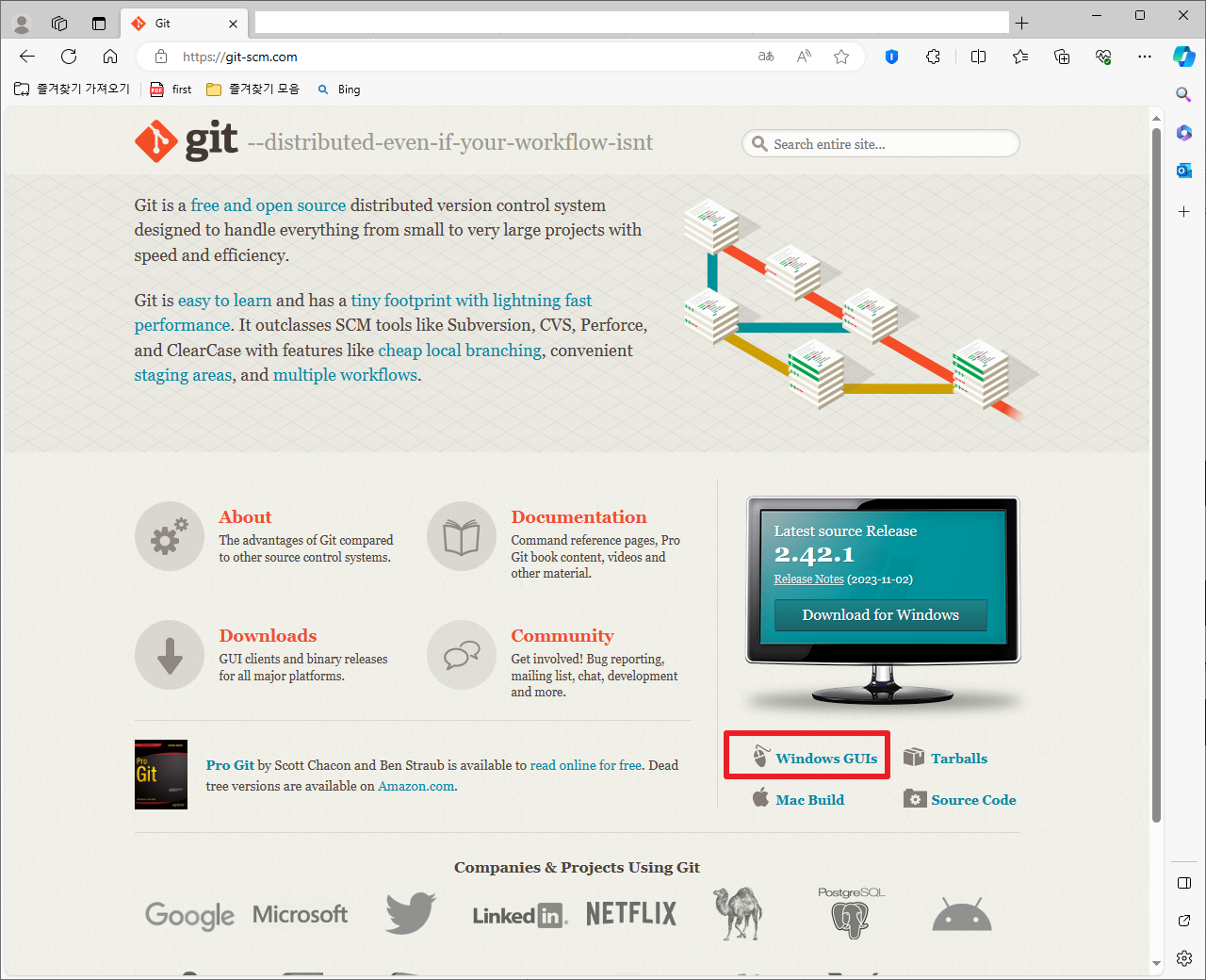
Task: Open the yellow favorites folder in the bookmarks bar
Action: click(253, 89)
